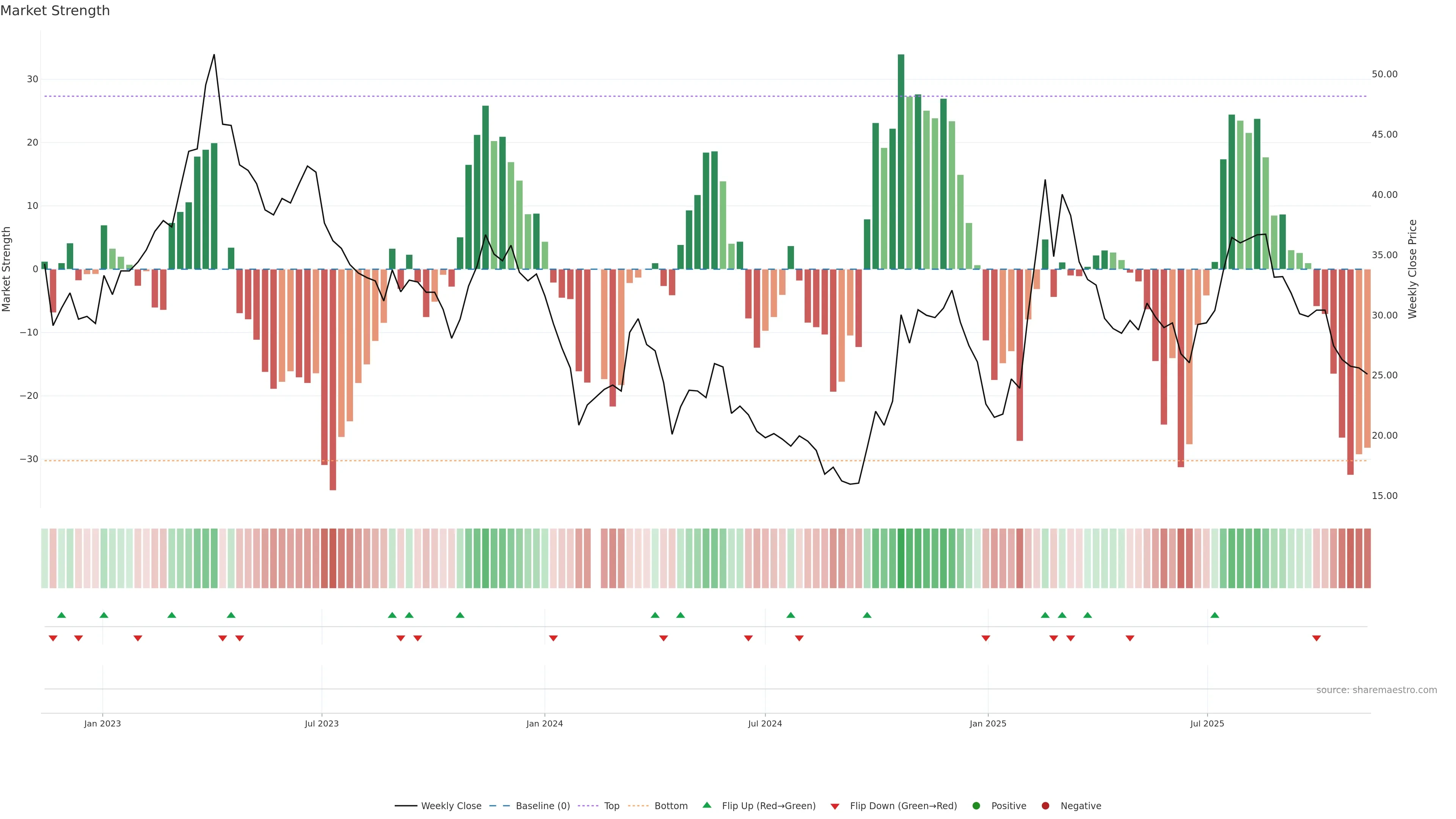Click the Jul 2025 x-axis label
The width and height of the screenshot is (1456, 819).
pyautogui.click(x=1207, y=723)
